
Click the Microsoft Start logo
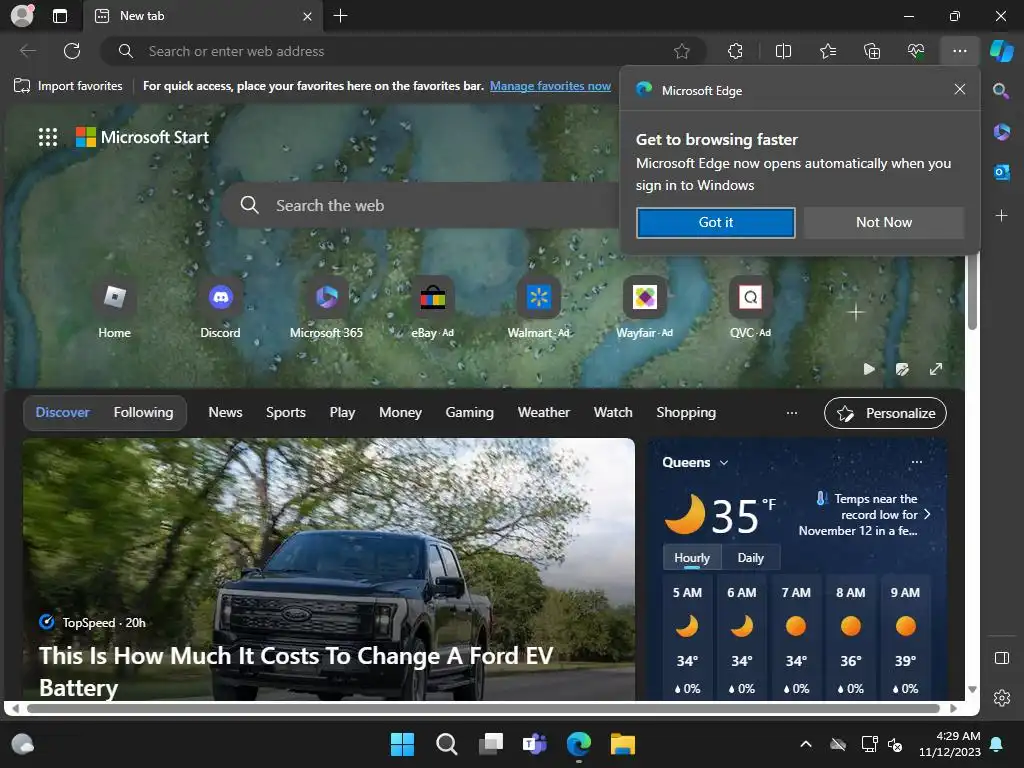[142, 137]
